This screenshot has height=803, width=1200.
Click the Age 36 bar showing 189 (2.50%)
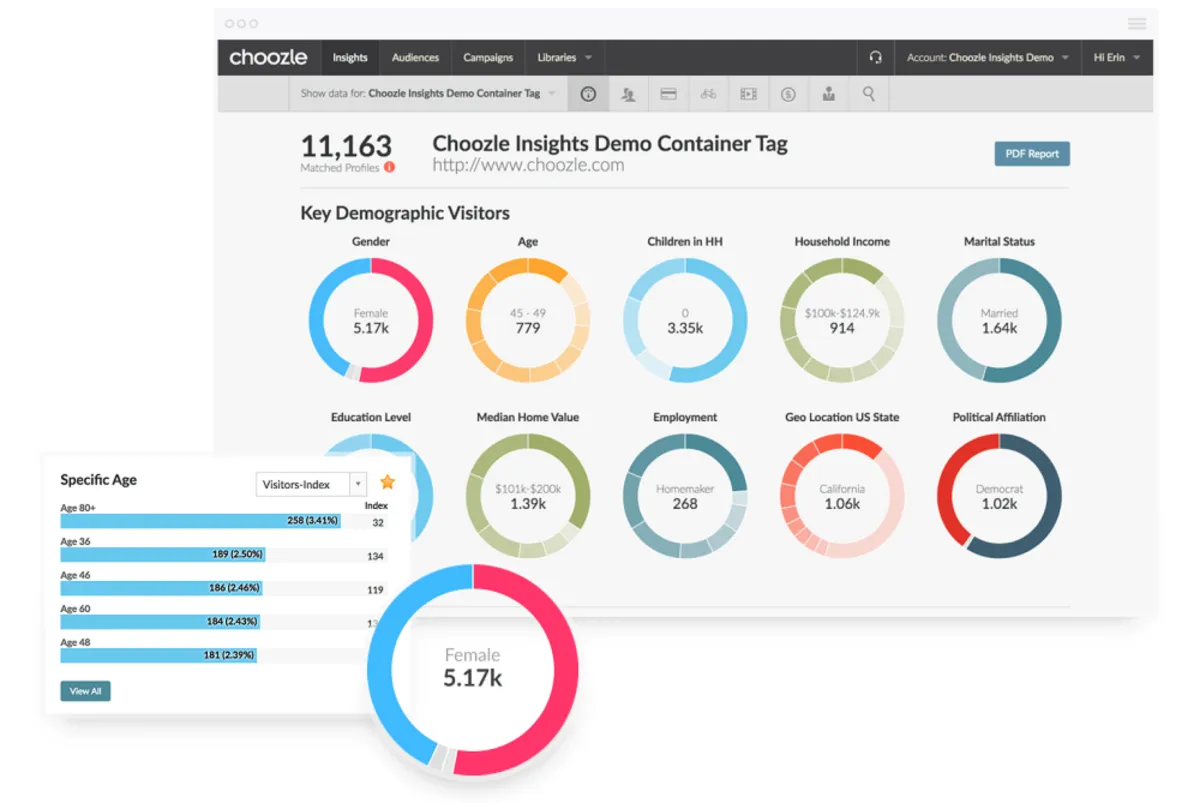pyautogui.click(x=163, y=554)
